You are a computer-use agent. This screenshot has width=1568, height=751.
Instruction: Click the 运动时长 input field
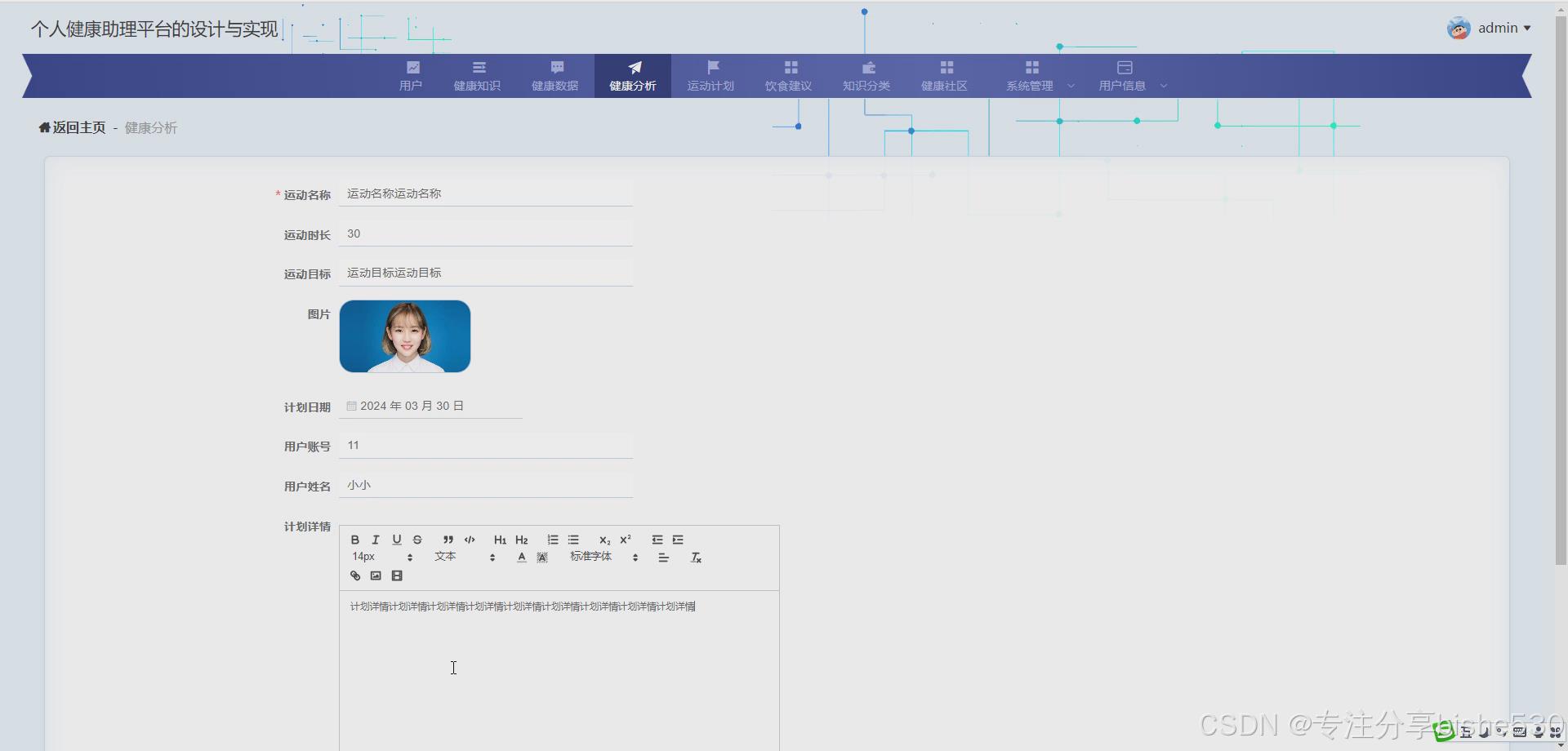click(x=486, y=233)
